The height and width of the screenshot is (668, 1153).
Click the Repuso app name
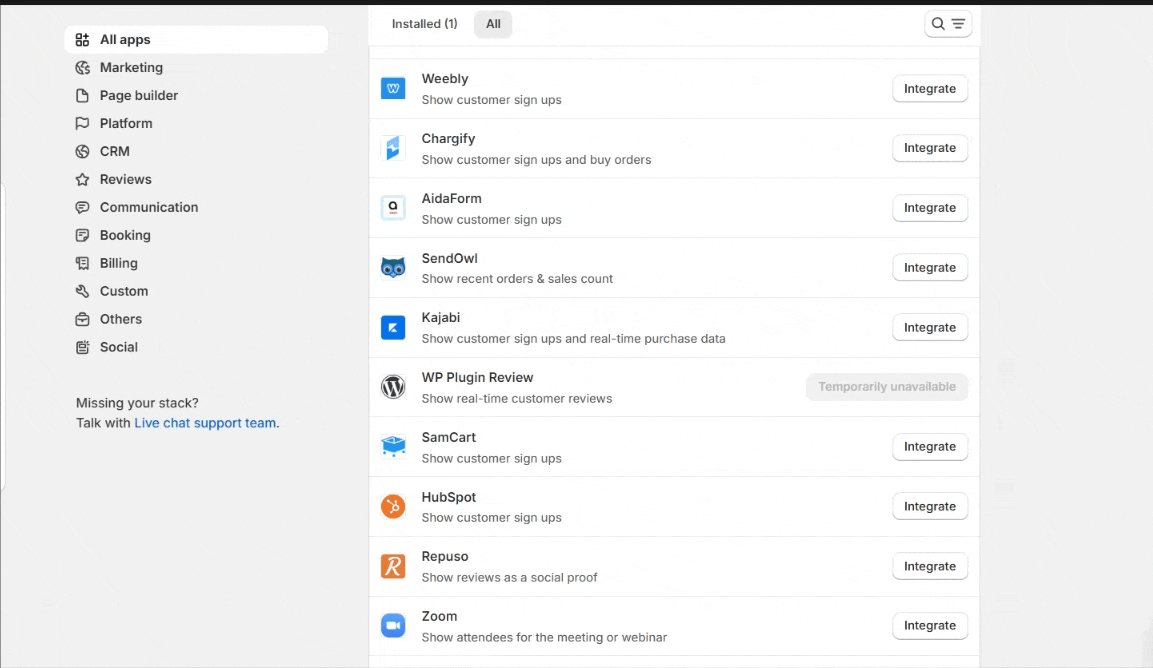click(x=445, y=557)
